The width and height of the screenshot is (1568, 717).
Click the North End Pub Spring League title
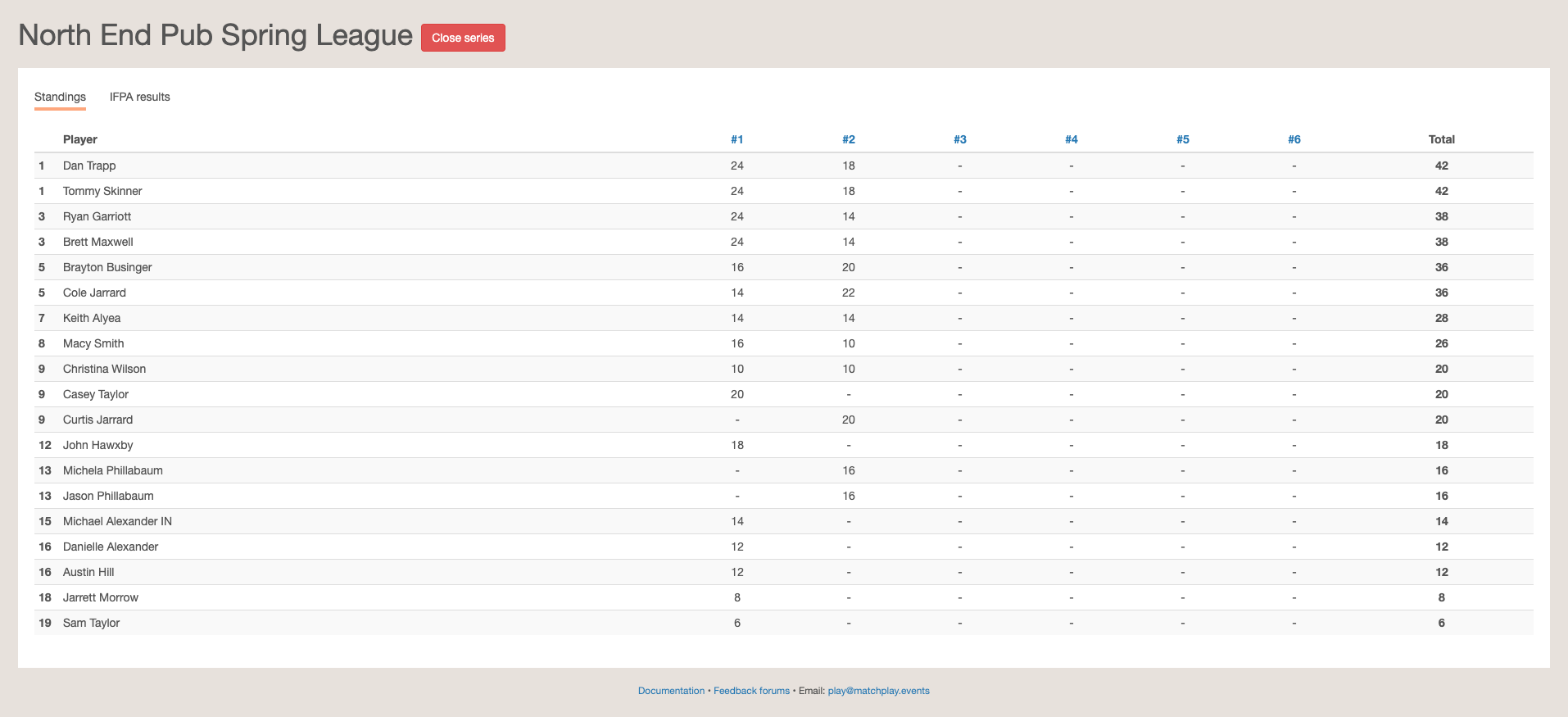(x=215, y=35)
